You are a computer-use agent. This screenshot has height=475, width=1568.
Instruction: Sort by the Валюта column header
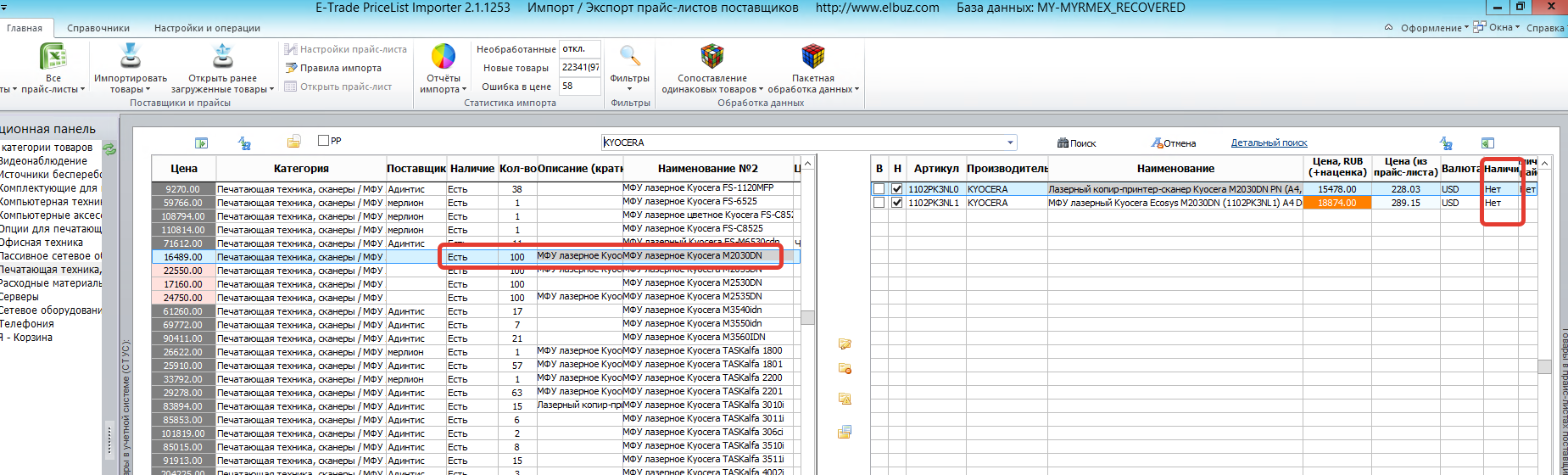point(1461,169)
